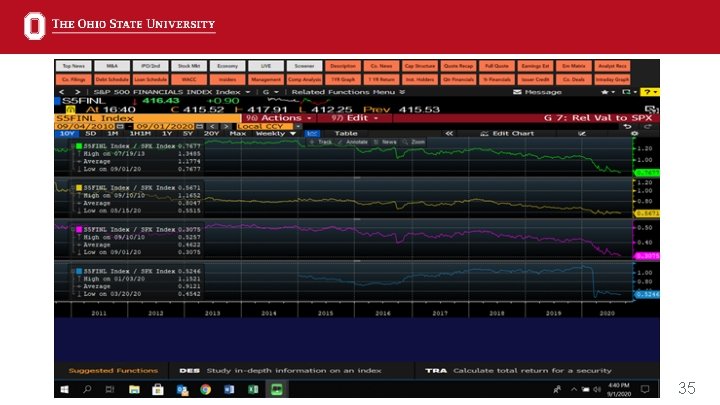The height and width of the screenshot is (405, 720).
Task: Open the end date calendar picker
Action: tap(200, 126)
